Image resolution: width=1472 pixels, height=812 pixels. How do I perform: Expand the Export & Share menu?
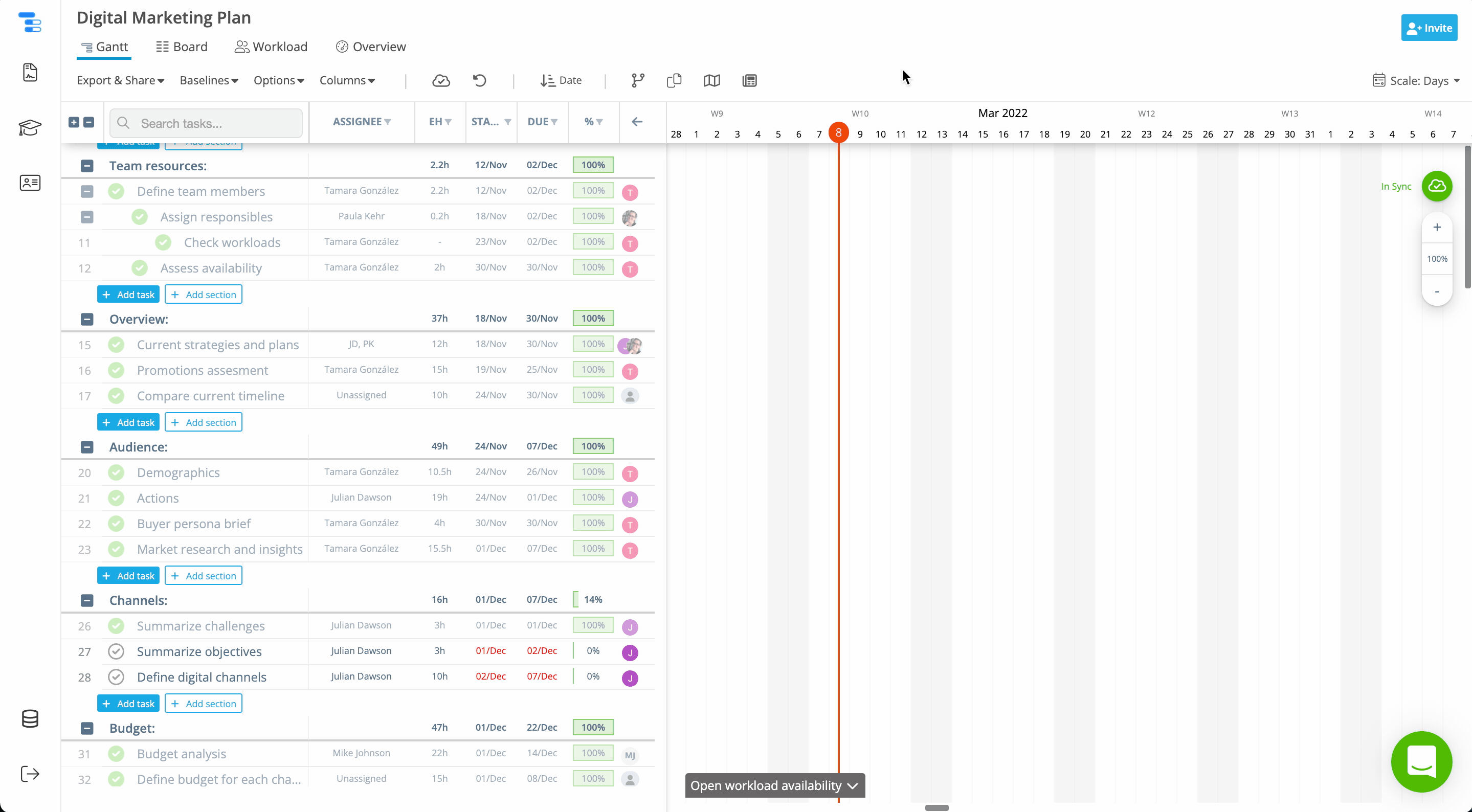tap(120, 81)
